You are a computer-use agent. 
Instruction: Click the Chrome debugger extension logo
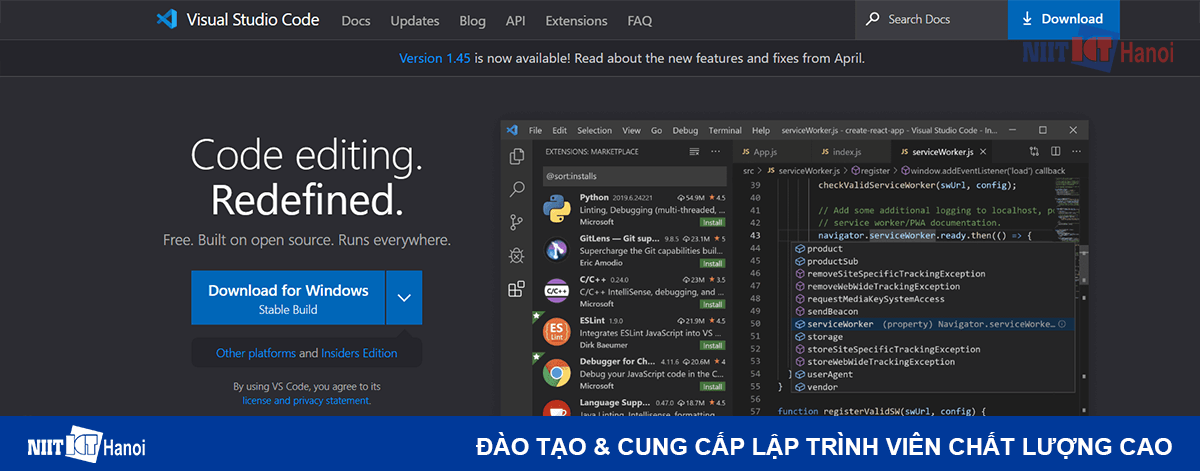pos(557,374)
